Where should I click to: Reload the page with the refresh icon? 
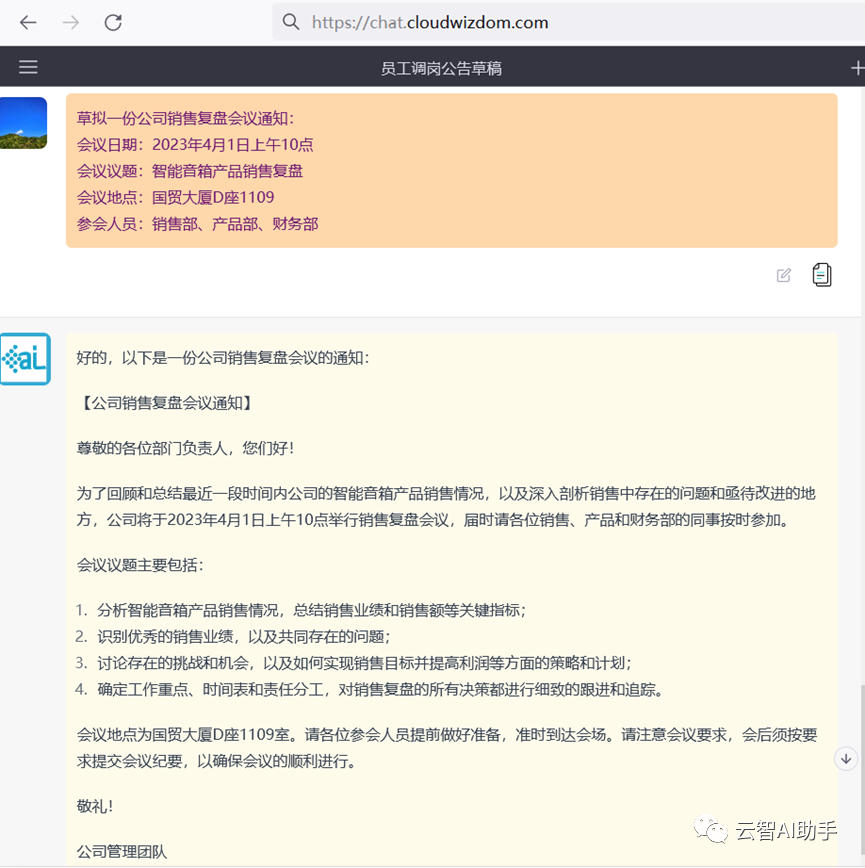coord(113,23)
